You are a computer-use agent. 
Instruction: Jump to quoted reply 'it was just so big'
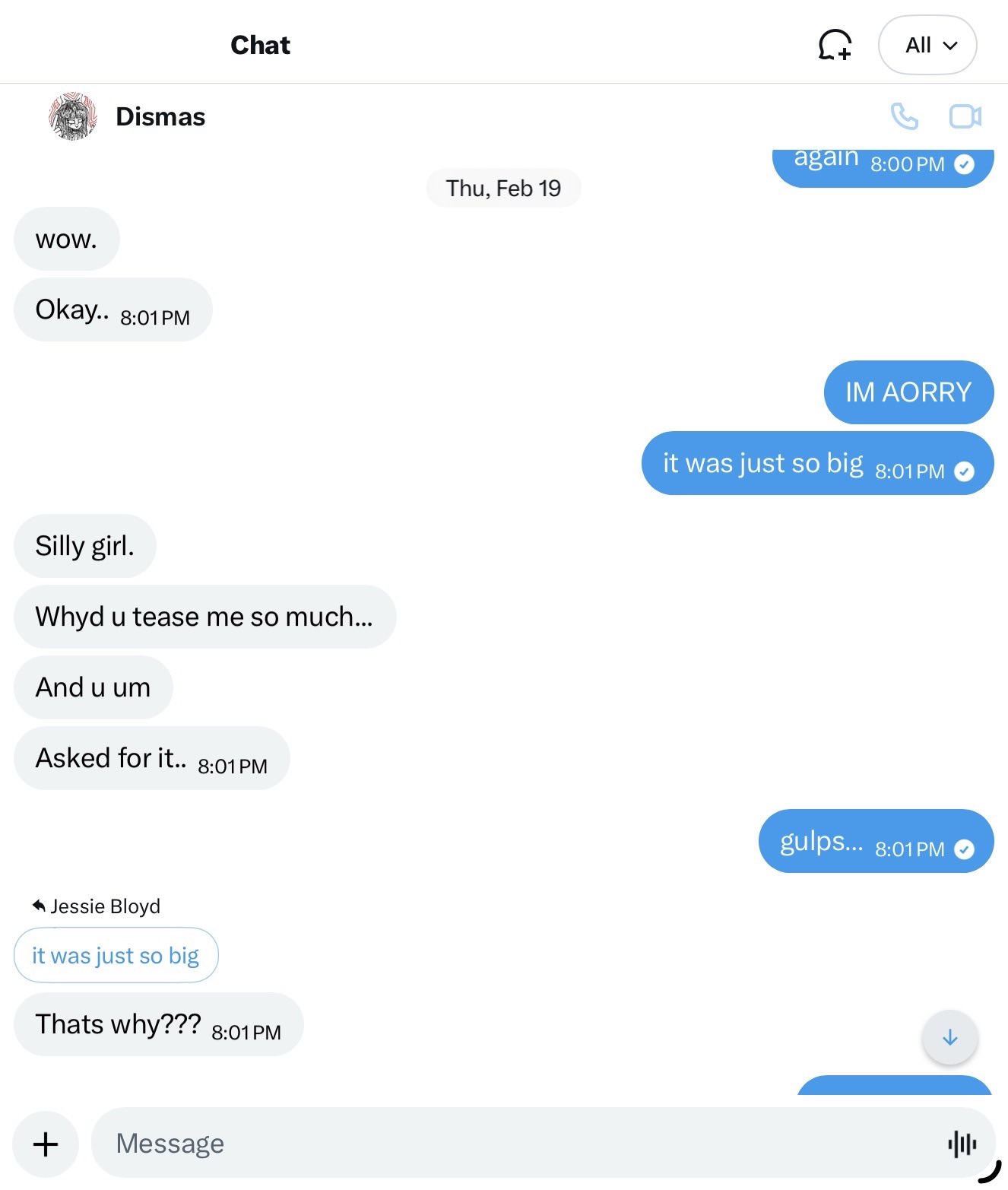point(116,955)
